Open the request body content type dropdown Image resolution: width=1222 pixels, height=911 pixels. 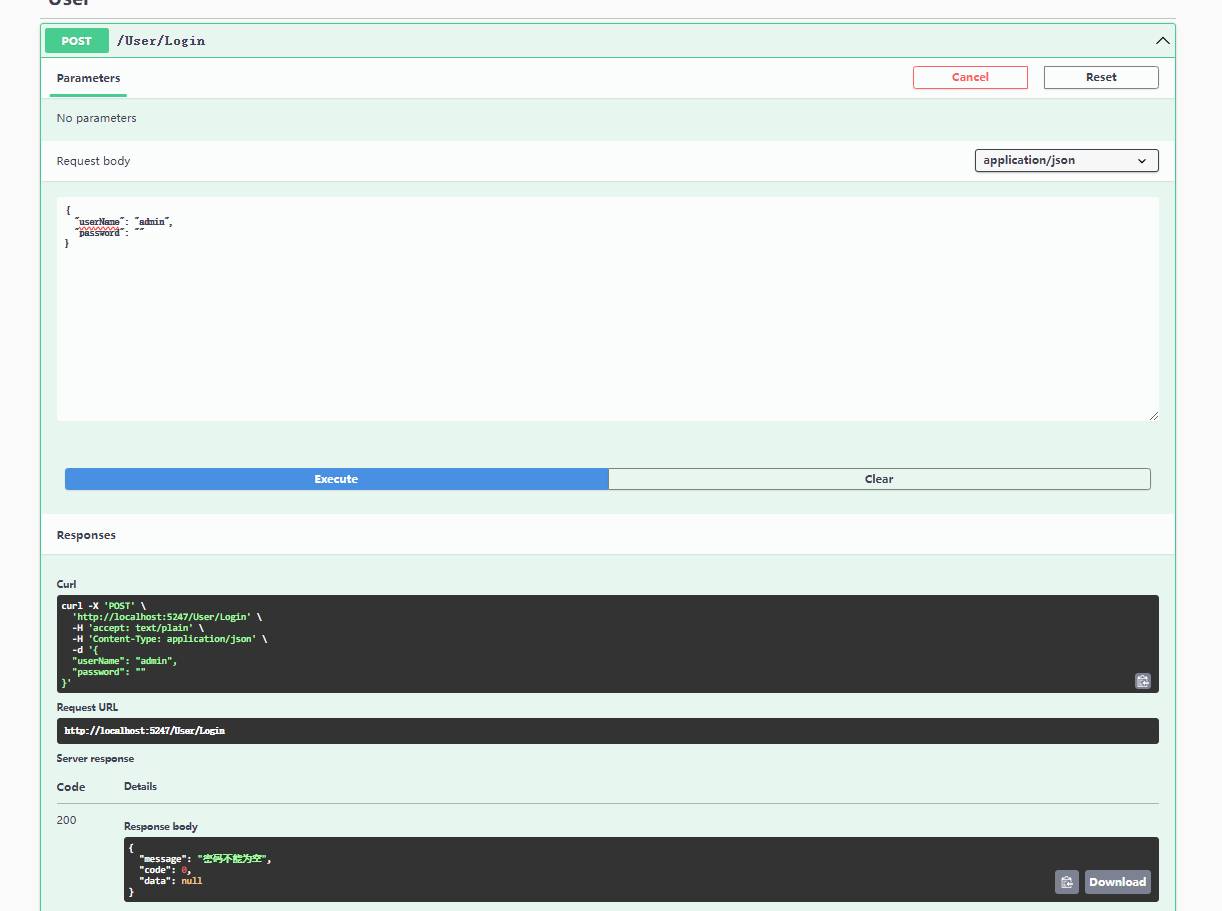(1066, 160)
